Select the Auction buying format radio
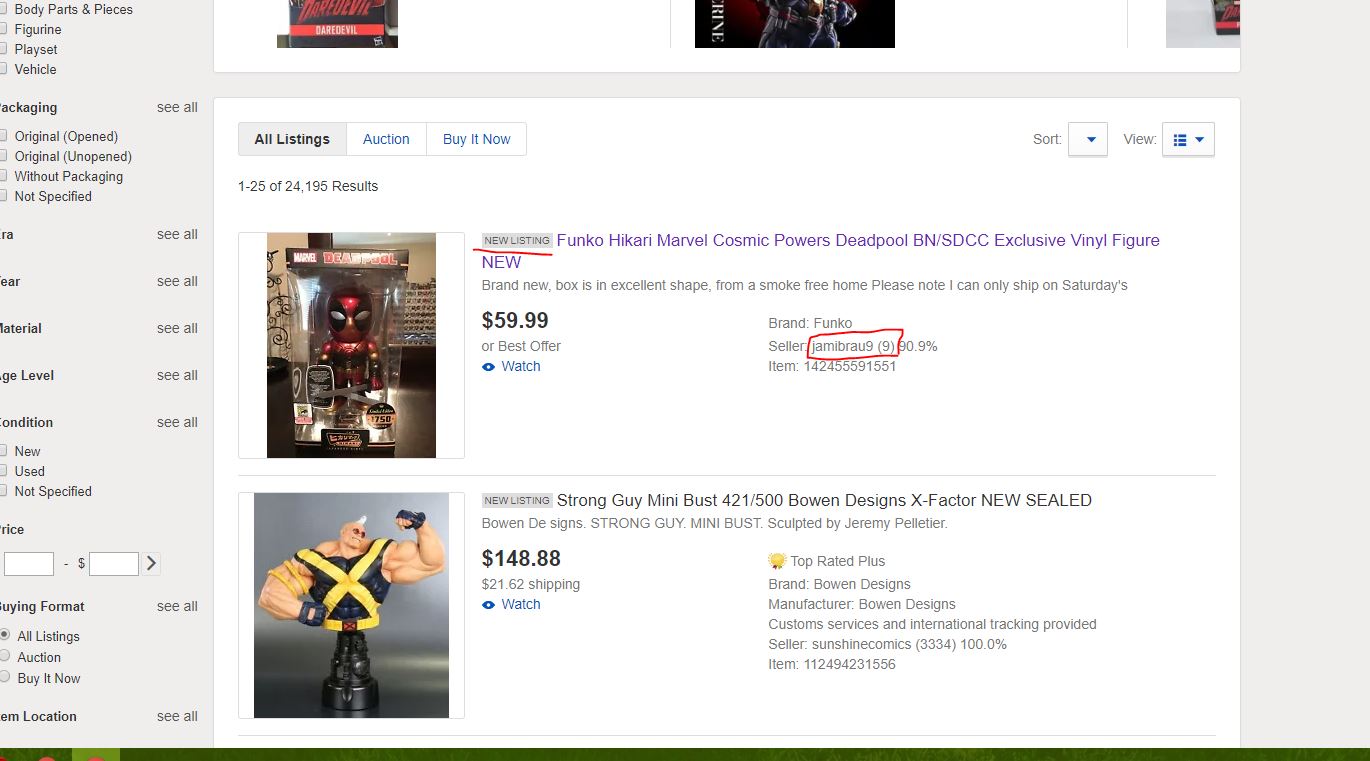 click(x=4, y=656)
